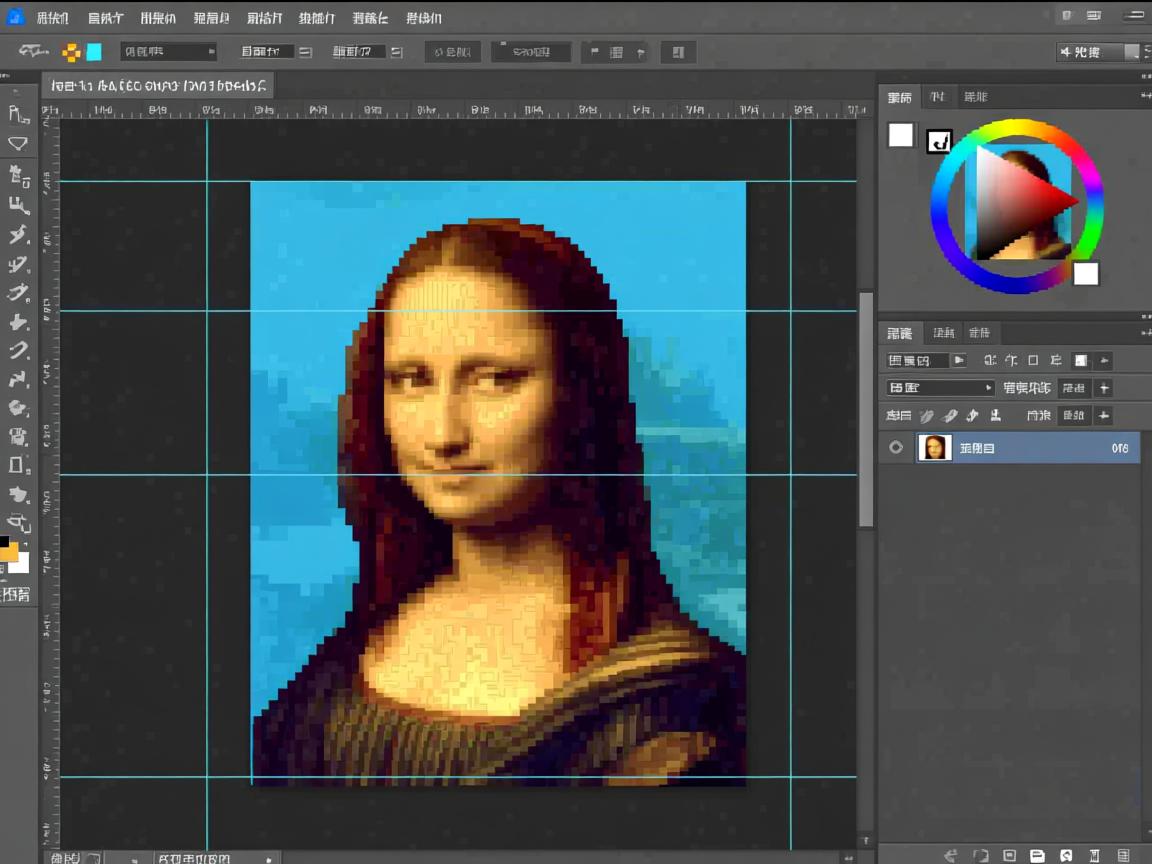Click the cyan color swatch in the options bar
The width and height of the screenshot is (1152, 864).
point(94,52)
